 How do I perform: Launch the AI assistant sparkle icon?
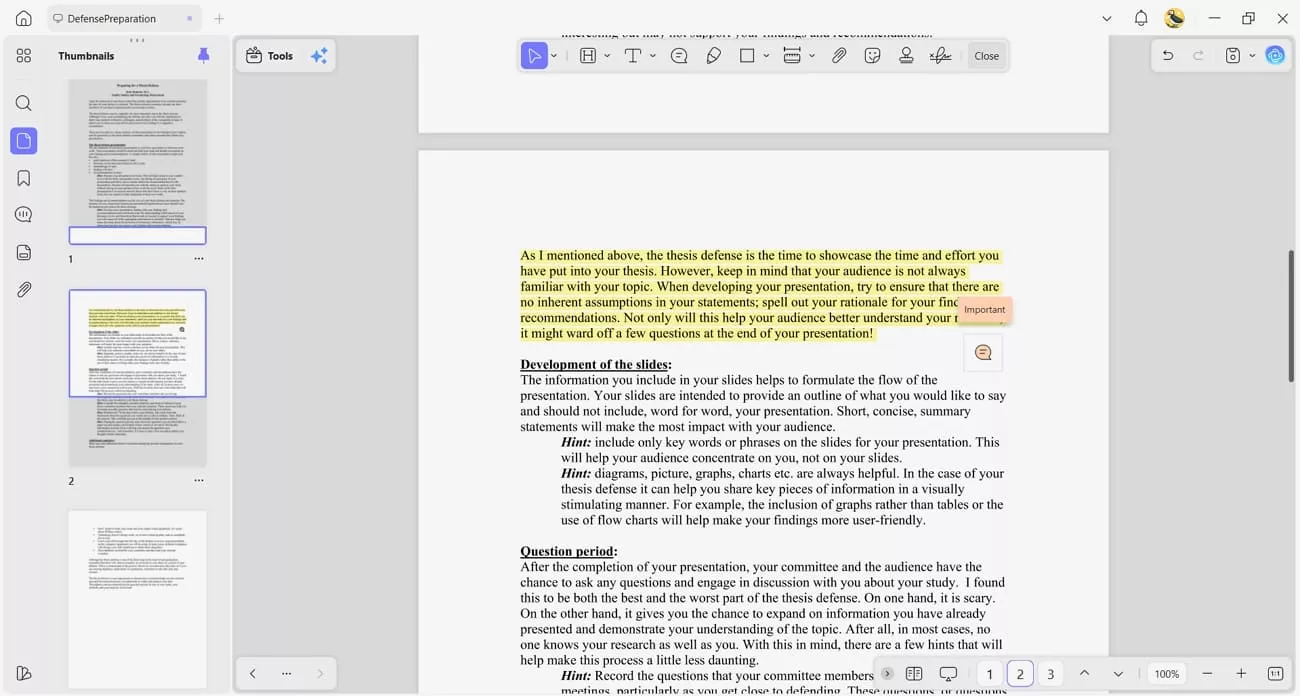(x=319, y=55)
